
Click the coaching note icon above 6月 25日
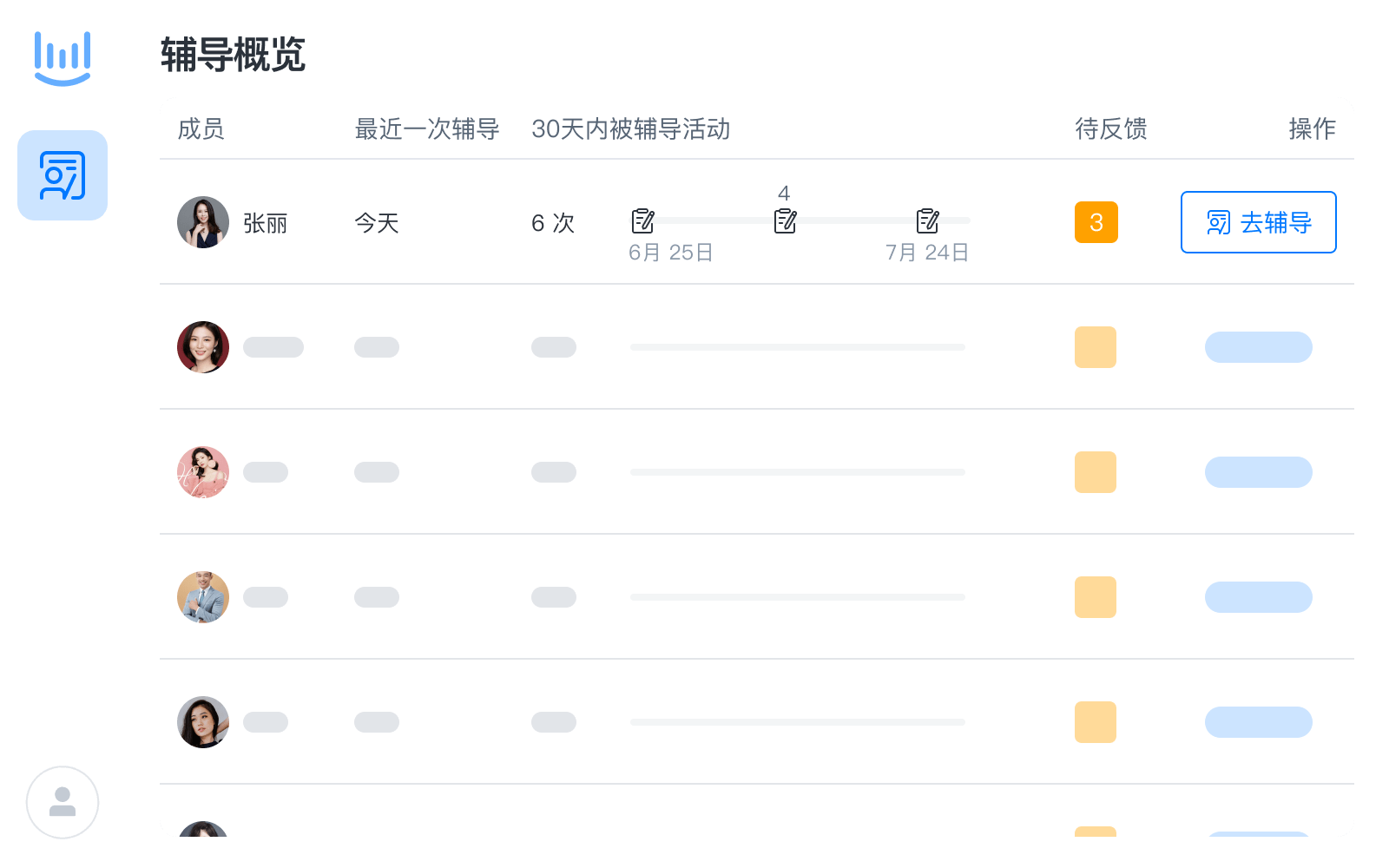pos(643,221)
